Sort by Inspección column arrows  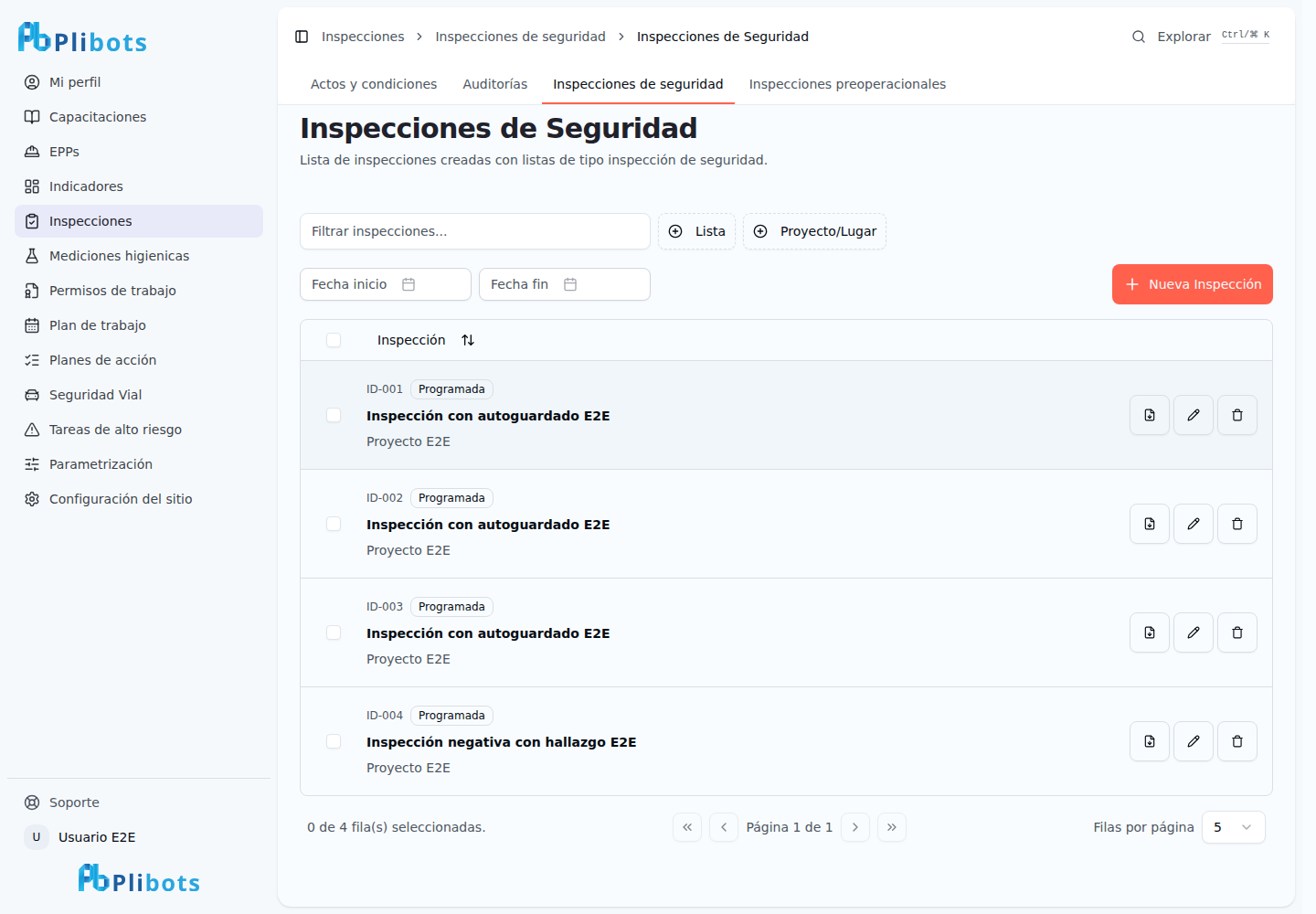tap(468, 340)
